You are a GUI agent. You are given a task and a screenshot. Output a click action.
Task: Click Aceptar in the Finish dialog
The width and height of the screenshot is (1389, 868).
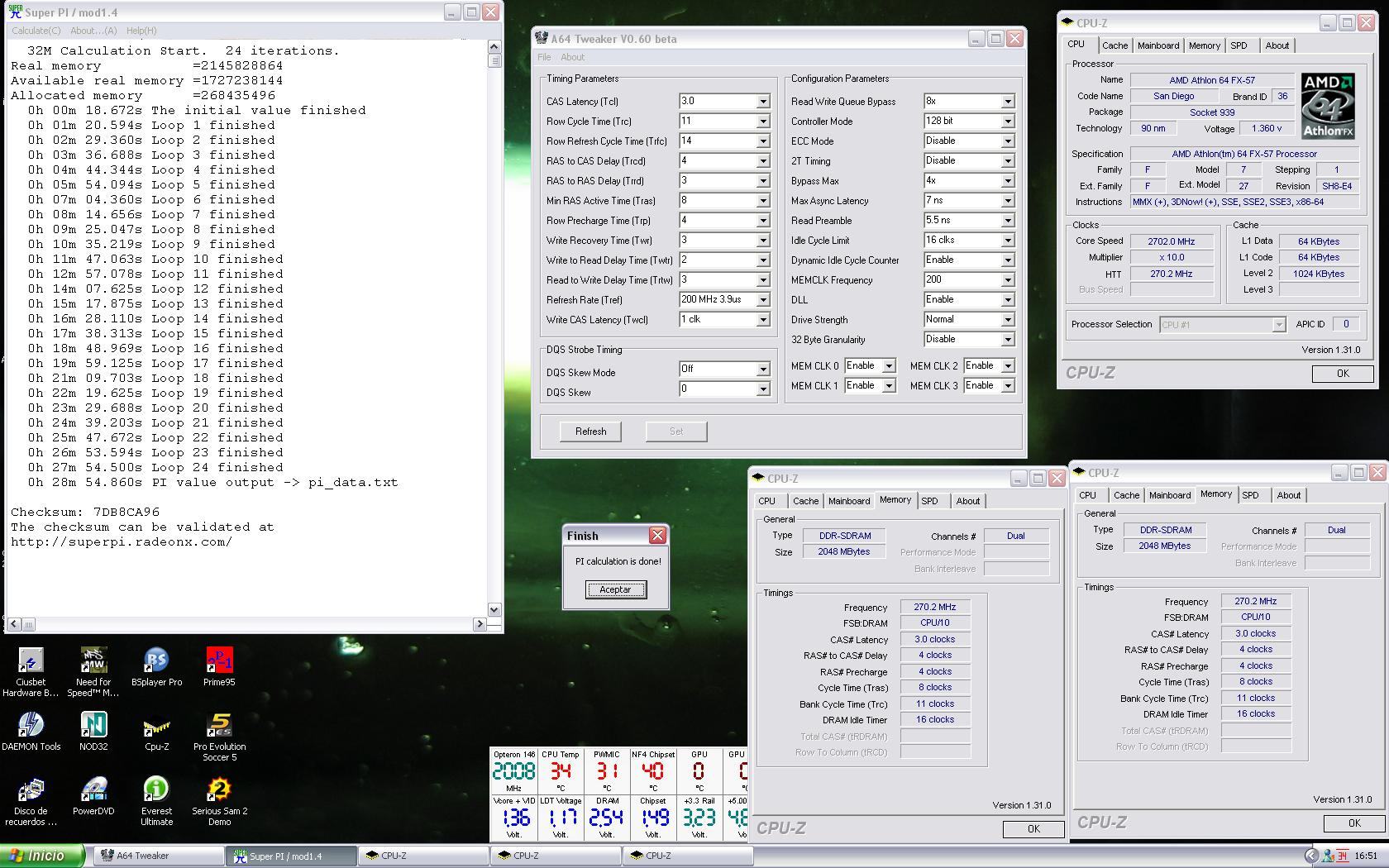(x=615, y=589)
